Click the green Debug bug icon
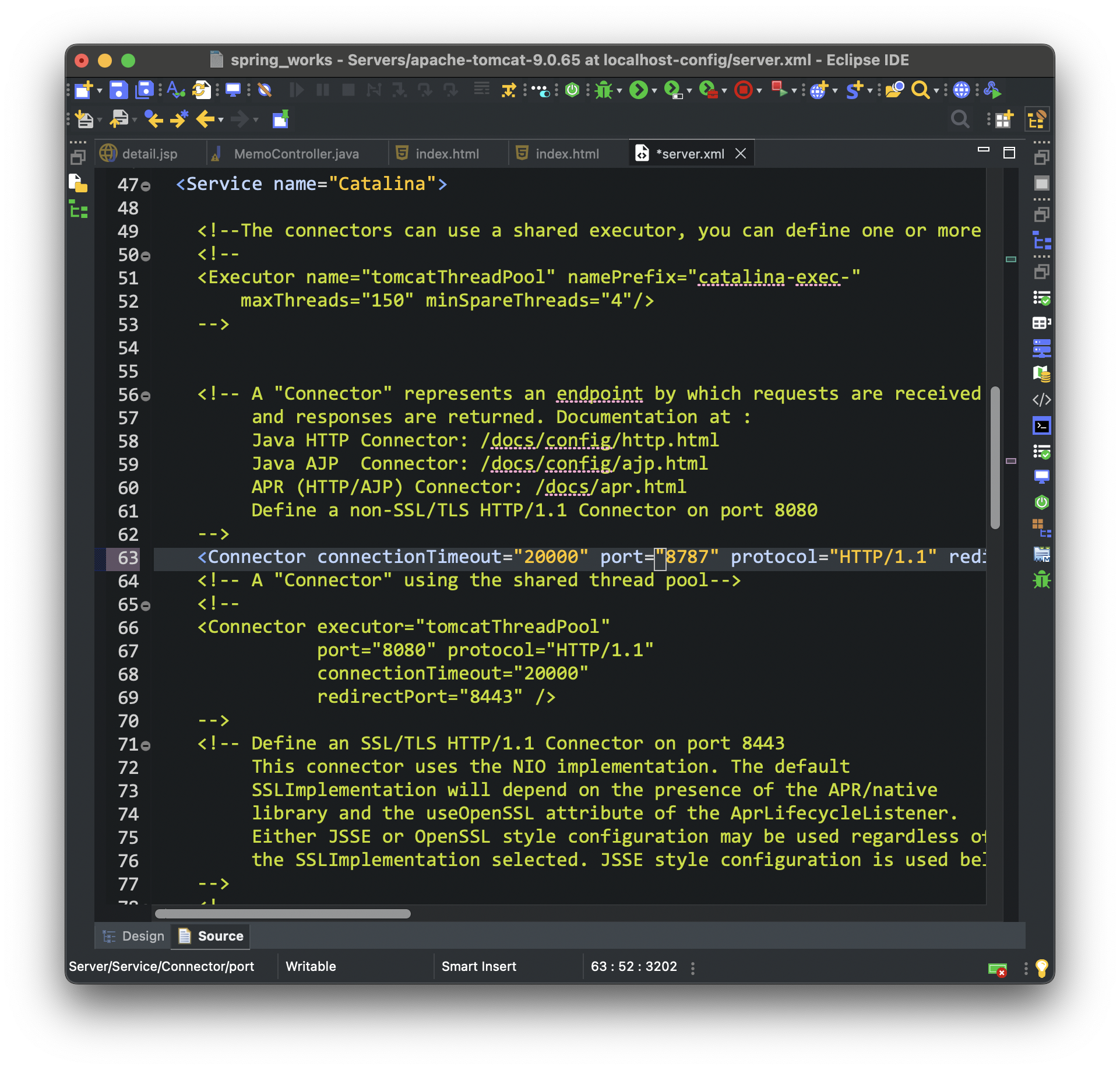The image size is (1120, 1070). click(x=604, y=90)
